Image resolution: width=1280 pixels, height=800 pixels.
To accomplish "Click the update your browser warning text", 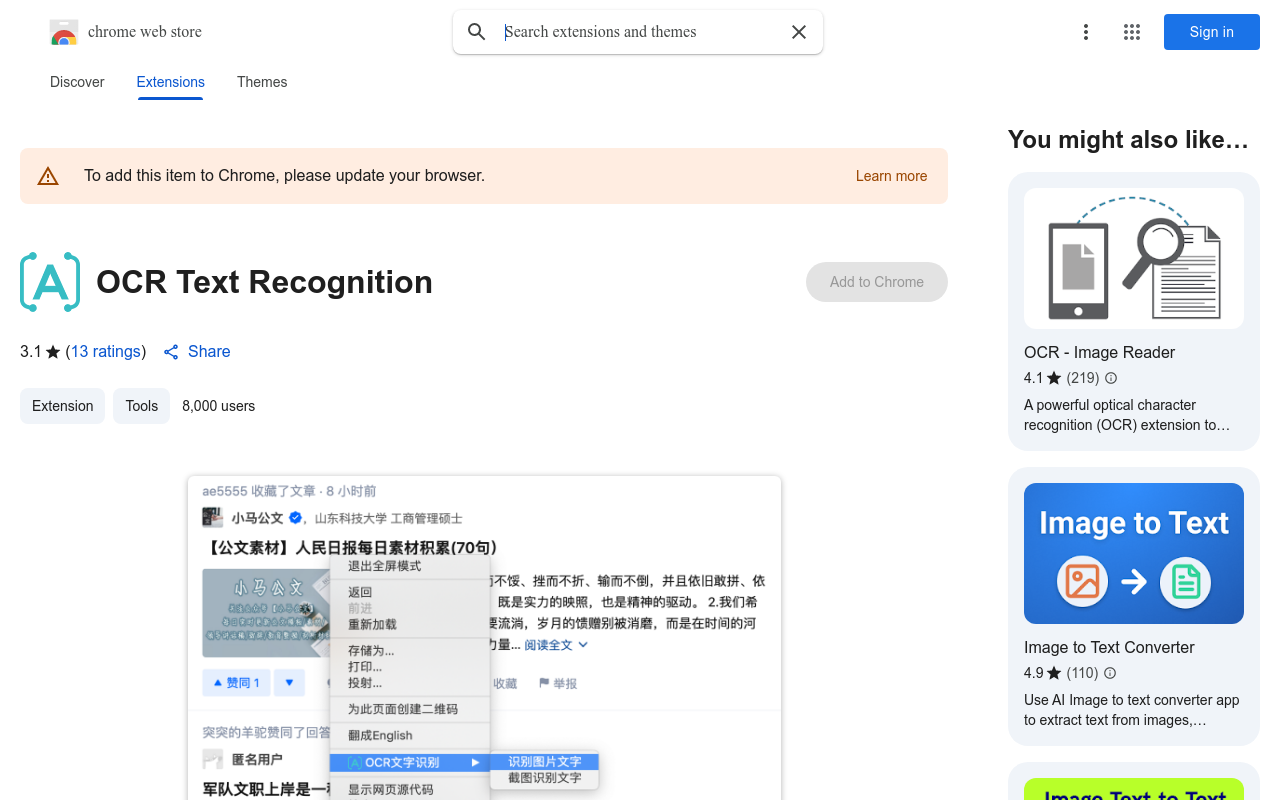I will point(284,176).
